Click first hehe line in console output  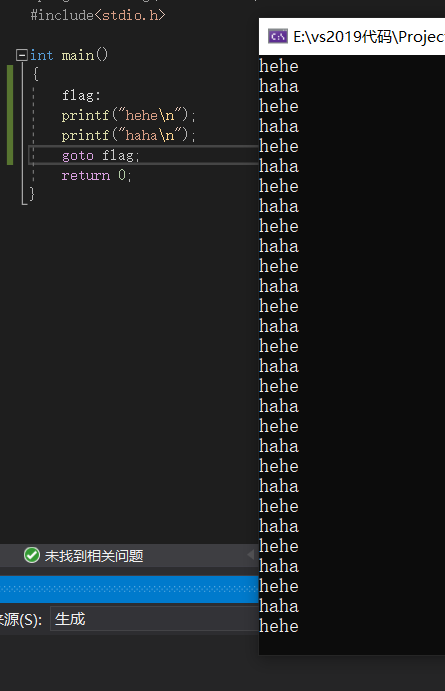pos(279,67)
